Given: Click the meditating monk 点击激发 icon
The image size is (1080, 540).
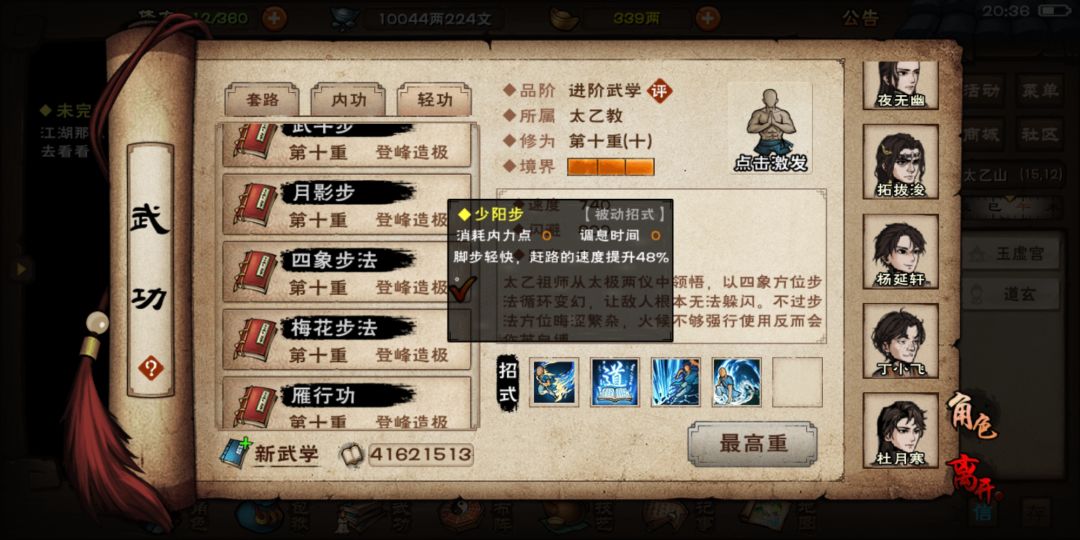Looking at the screenshot, I should coord(770,128).
